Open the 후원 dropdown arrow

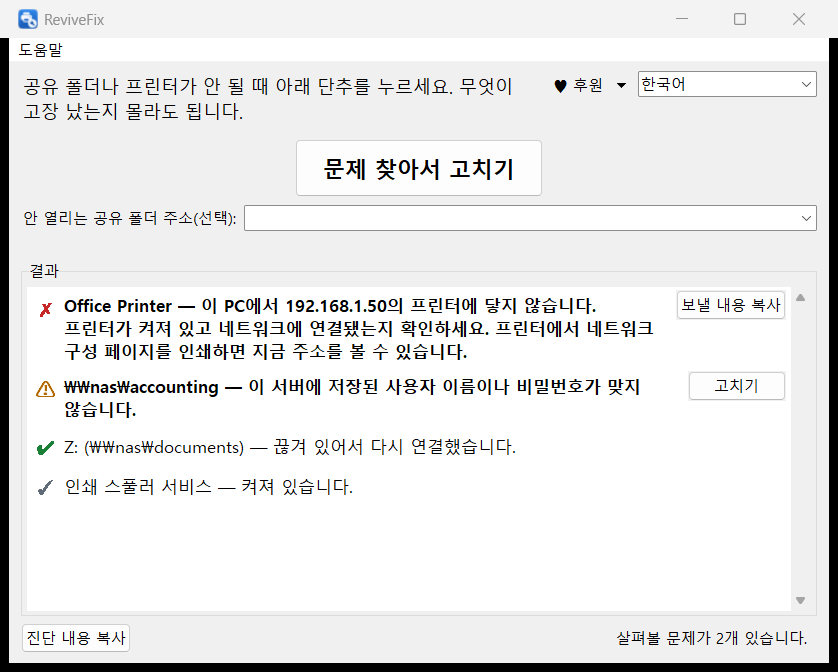(621, 86)
